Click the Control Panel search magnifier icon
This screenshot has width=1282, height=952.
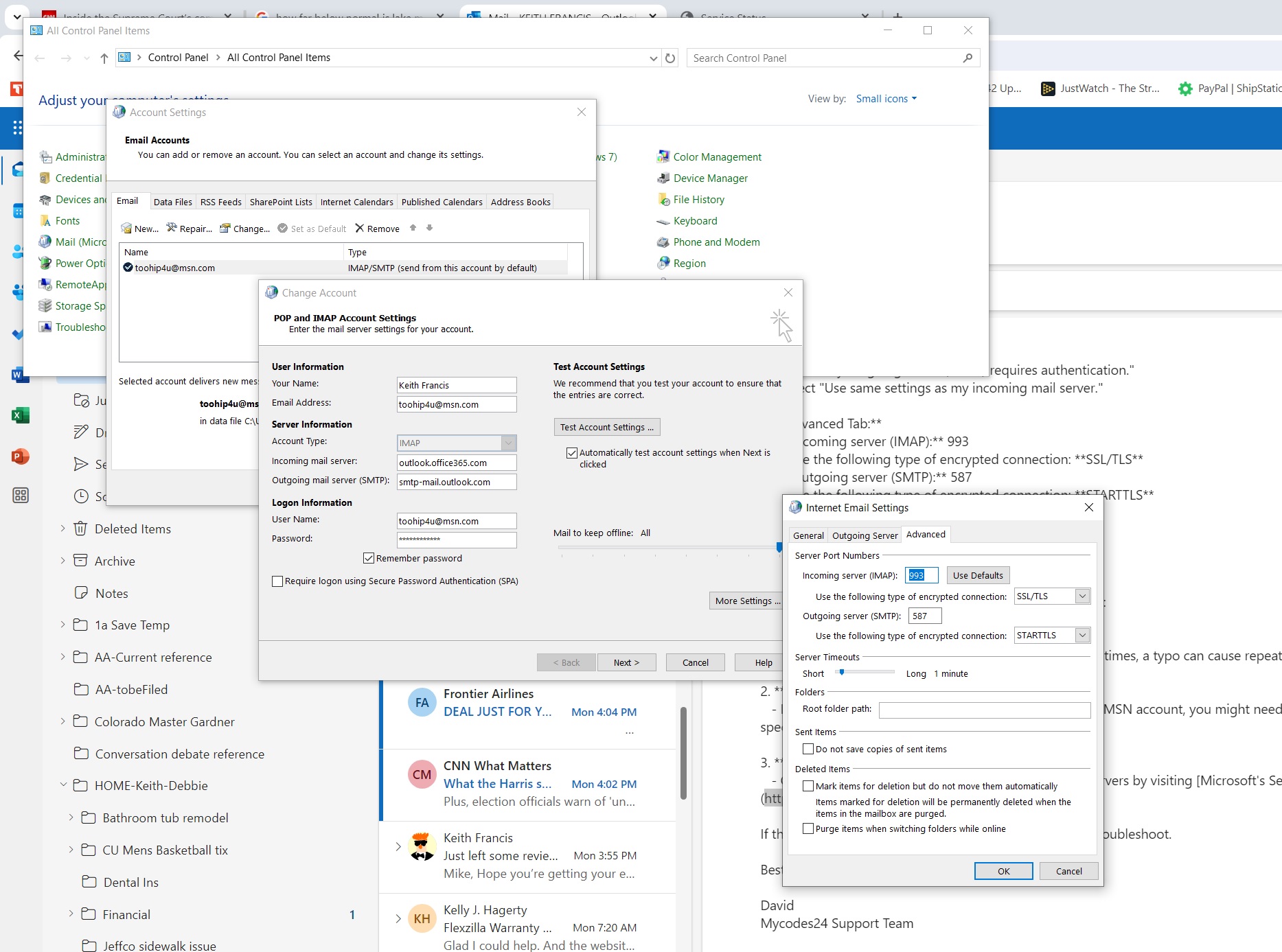[x=968, y=58]
